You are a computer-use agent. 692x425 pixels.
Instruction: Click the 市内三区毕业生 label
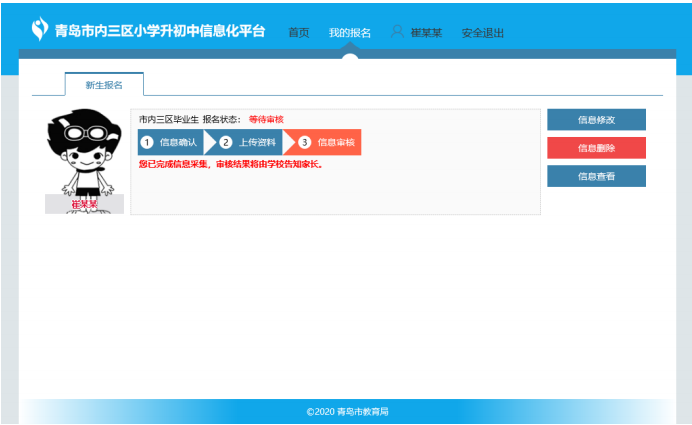coord(168,119)
